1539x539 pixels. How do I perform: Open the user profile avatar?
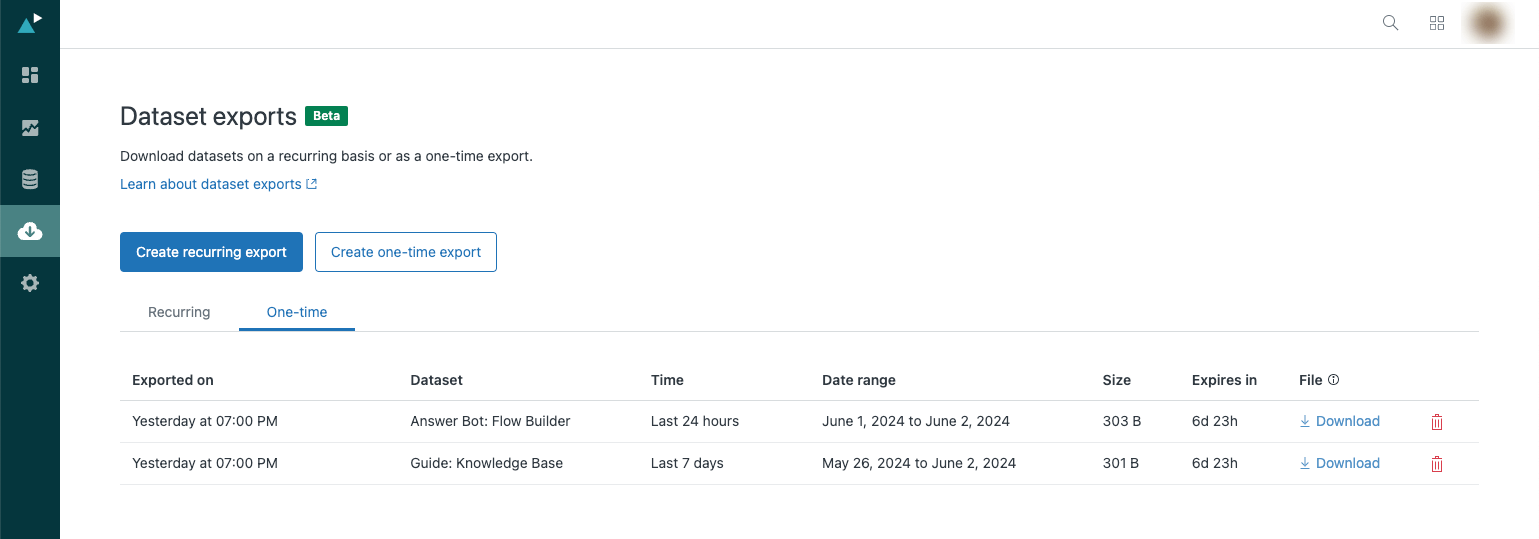pos(1487,23)
